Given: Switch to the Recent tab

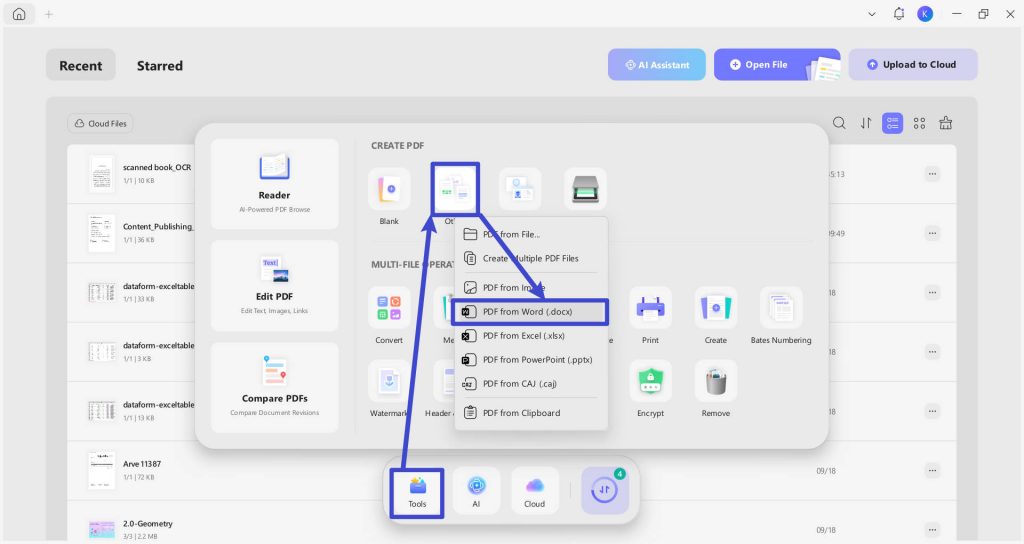Looking at the screenshot, I should [x=80, y=65].
